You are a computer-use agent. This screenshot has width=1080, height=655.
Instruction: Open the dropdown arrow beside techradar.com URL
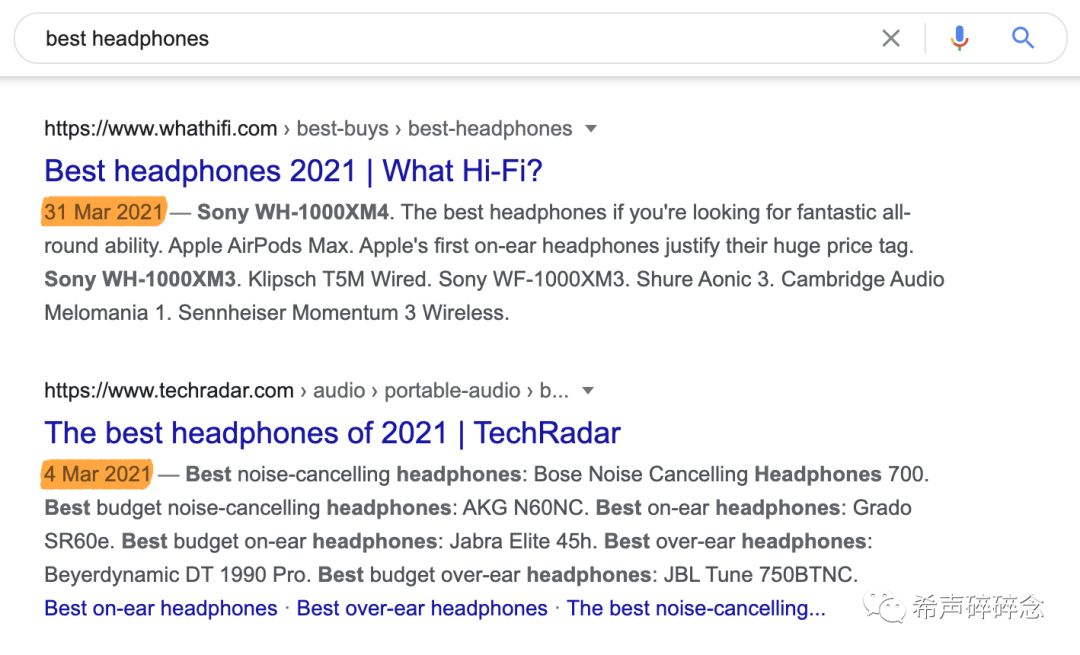pos(588,391)
